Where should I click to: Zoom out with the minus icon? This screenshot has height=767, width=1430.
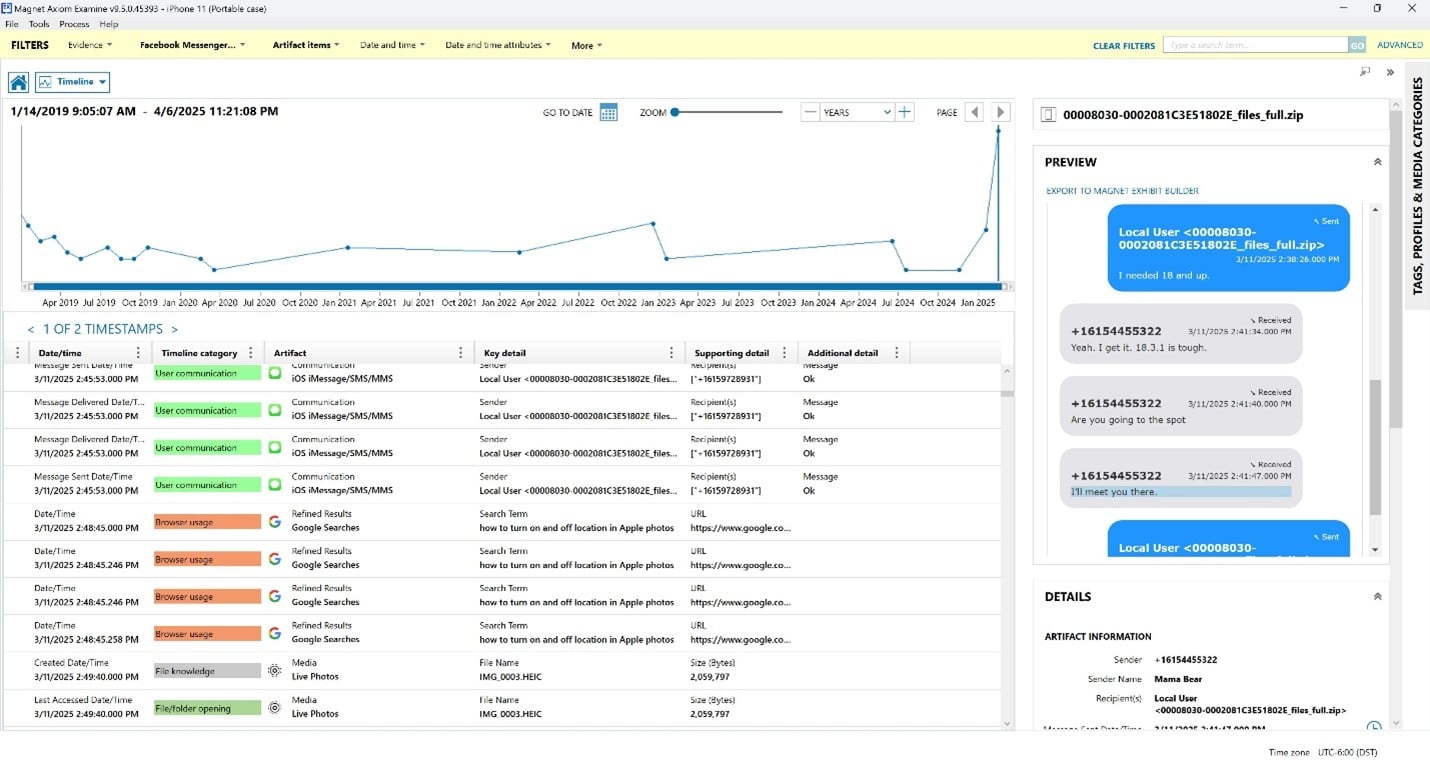[808, 112]
